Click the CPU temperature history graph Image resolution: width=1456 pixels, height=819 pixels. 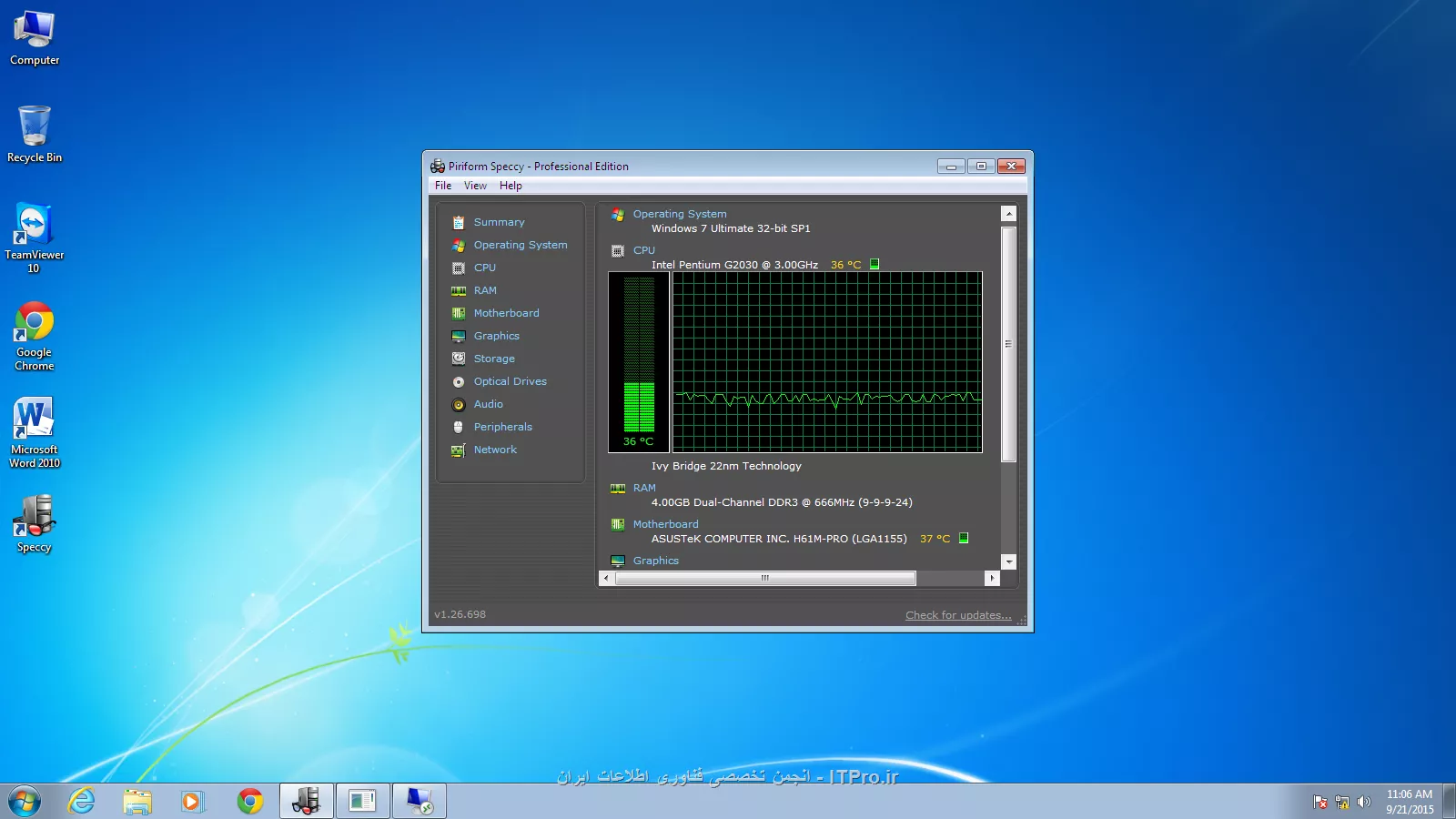[827, 362]
